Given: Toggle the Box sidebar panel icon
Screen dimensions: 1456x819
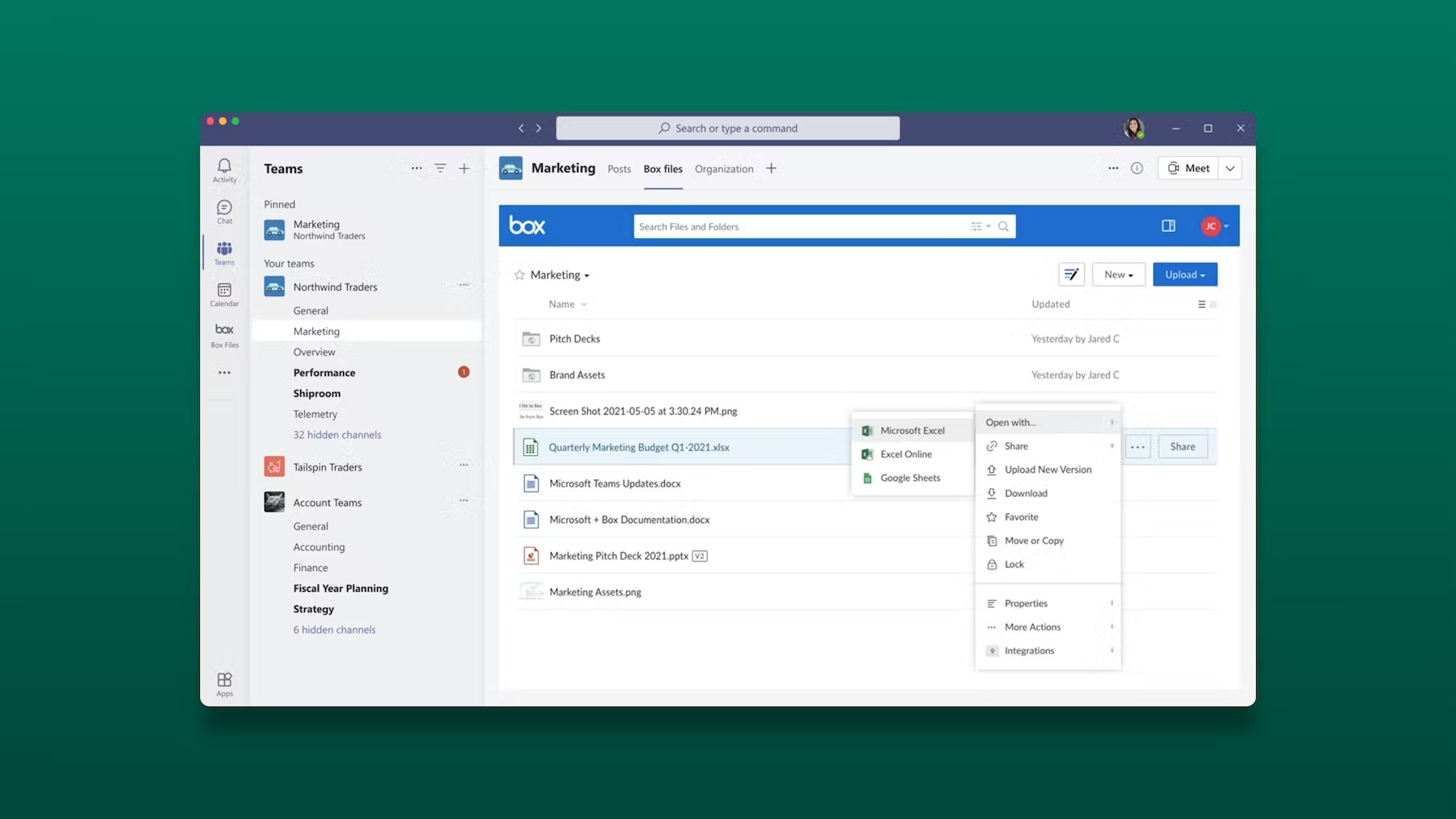Looking at the screenshot, I should tap(1168, 226).
